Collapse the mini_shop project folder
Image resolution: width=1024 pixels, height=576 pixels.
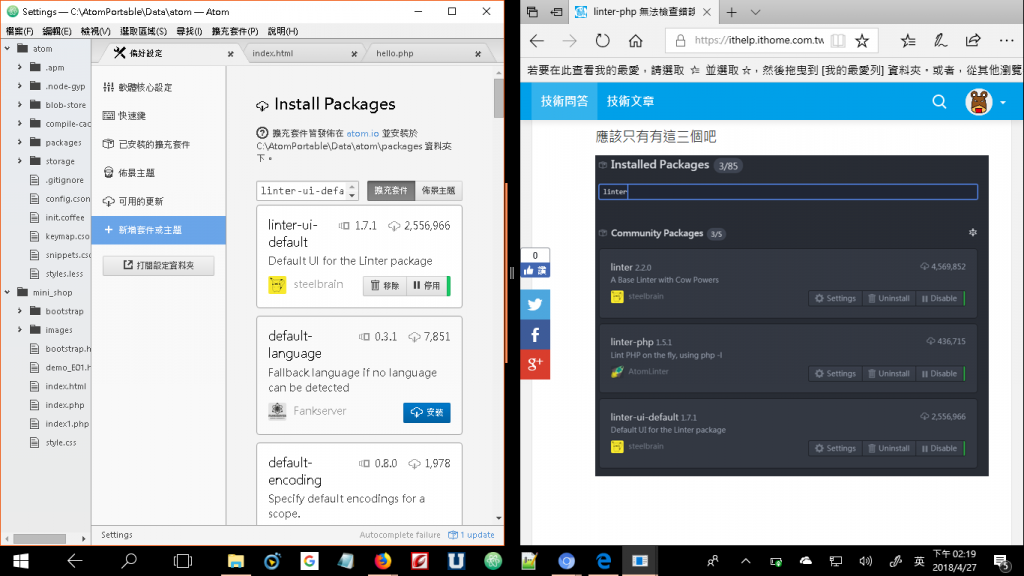(7, 293)
